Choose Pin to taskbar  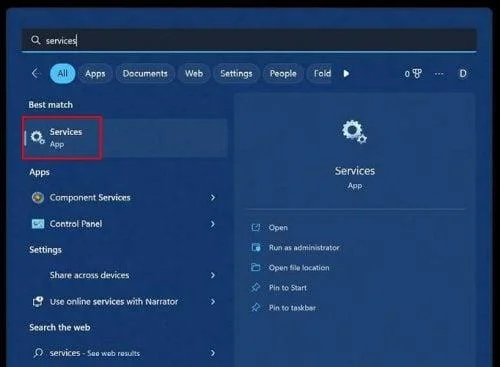292,308
